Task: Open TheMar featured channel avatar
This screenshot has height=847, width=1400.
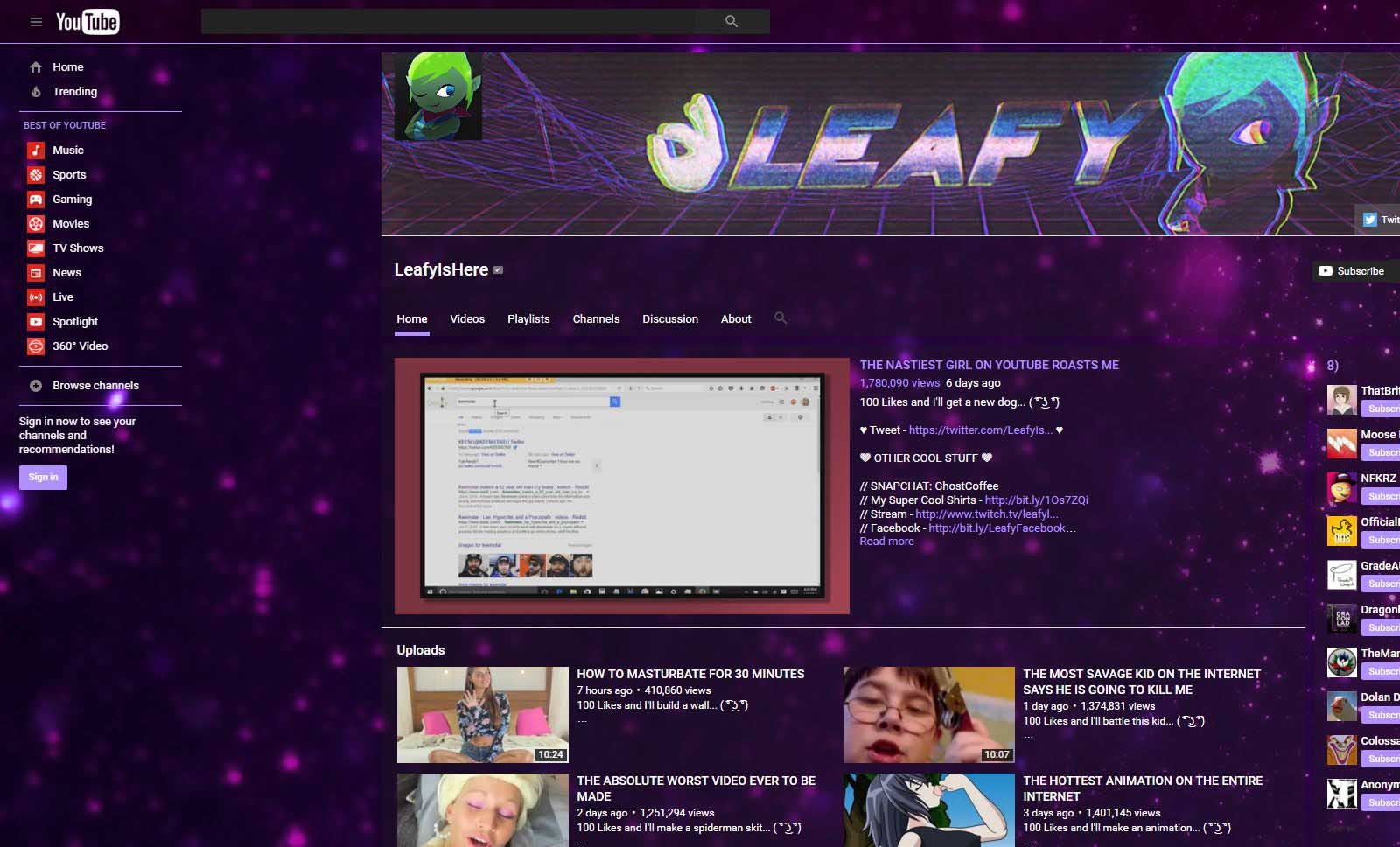Action: 1342,662
